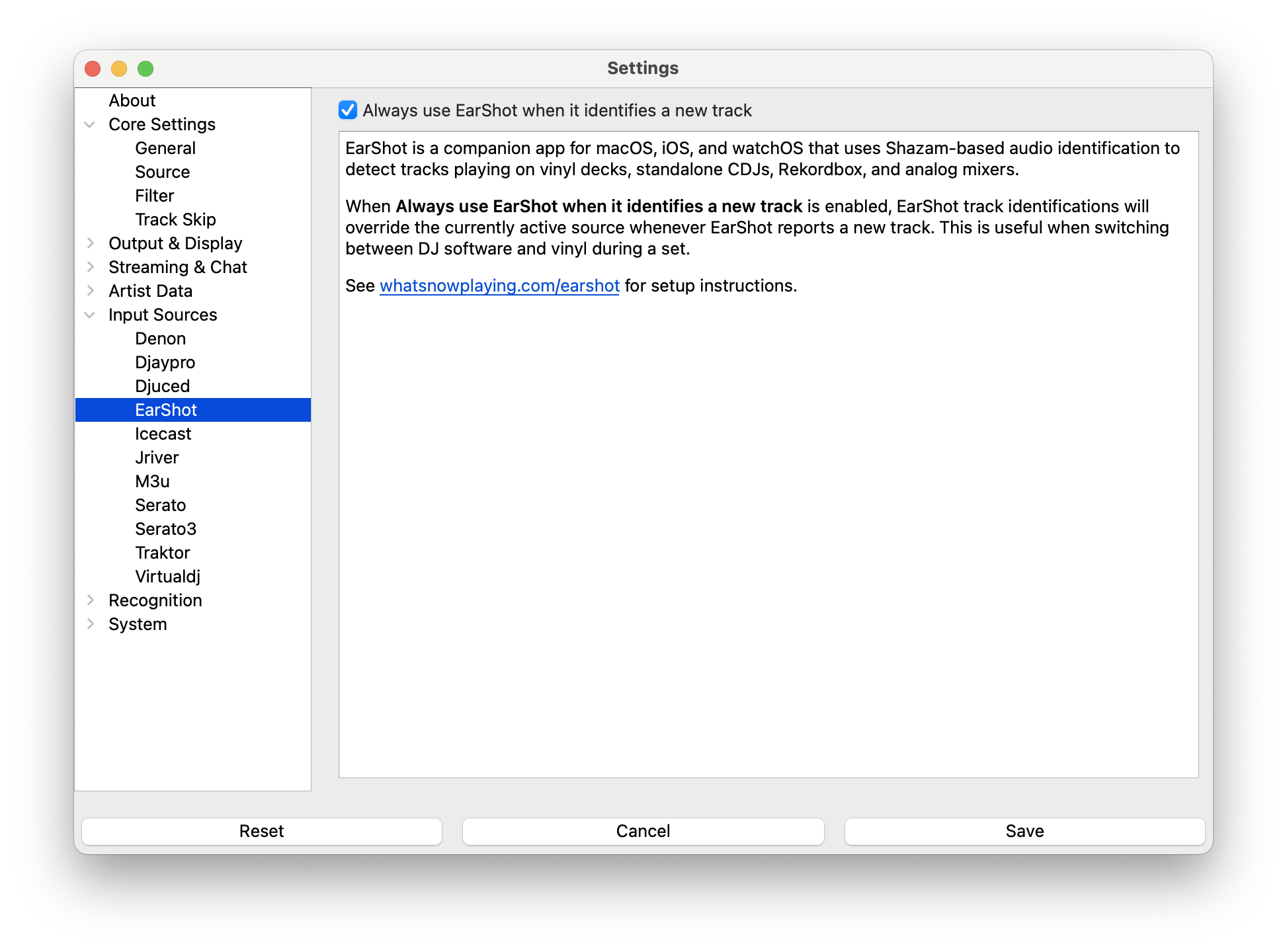Minimize the Settings window
Screen dimensions: 1287x952
(119, 69)
